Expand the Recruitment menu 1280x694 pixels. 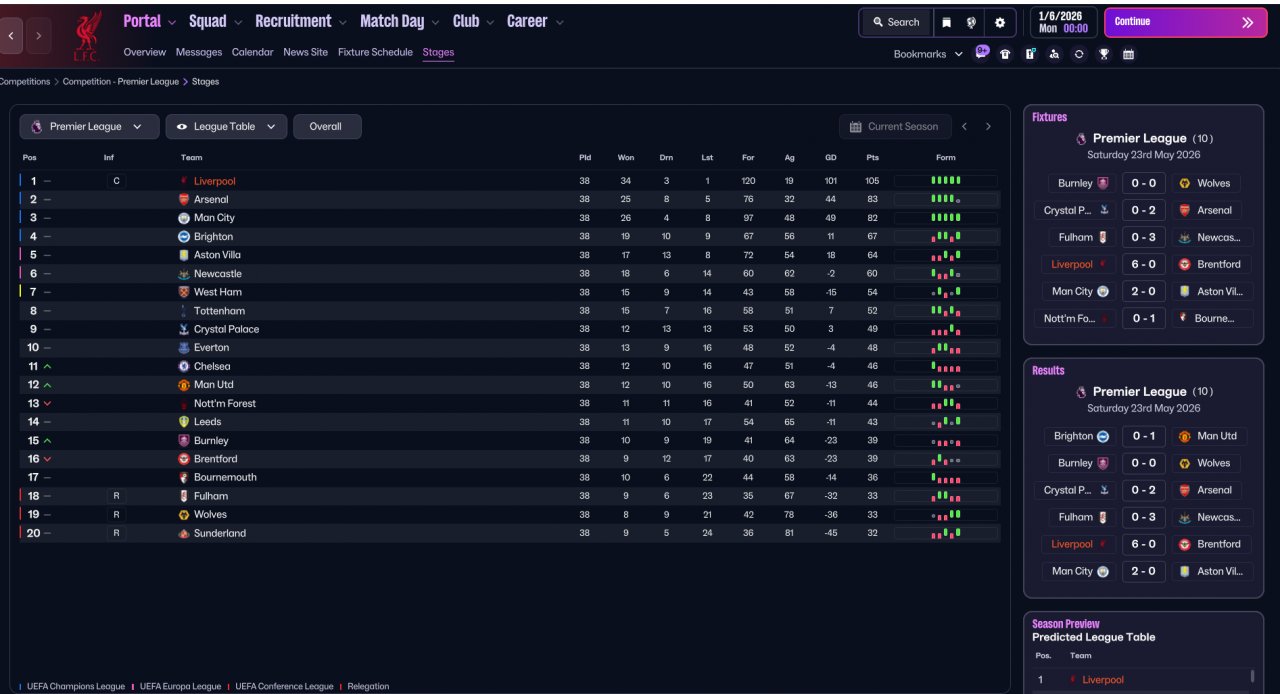[301, 21]
